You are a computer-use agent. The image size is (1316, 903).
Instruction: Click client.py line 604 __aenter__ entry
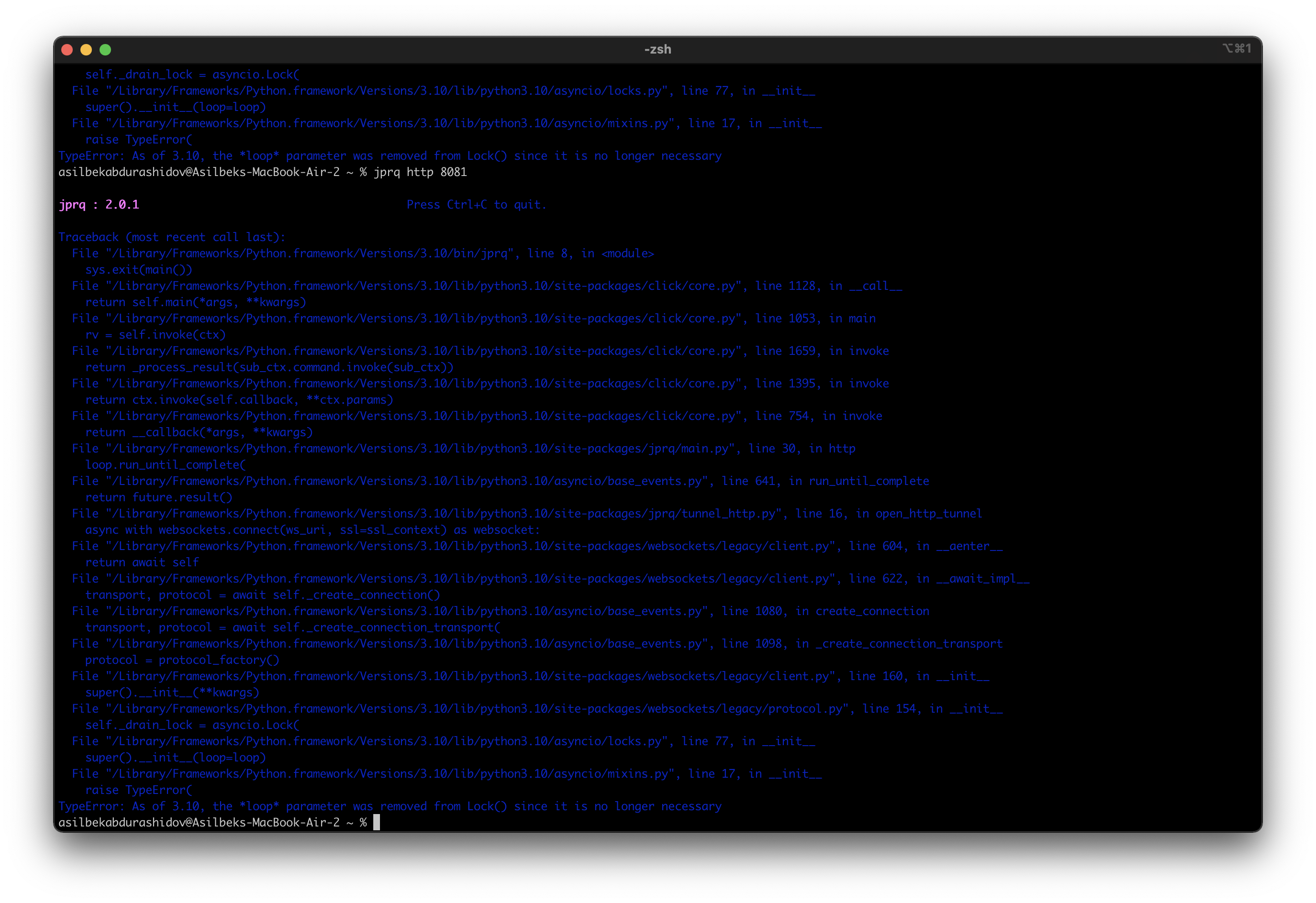[537, 547]
